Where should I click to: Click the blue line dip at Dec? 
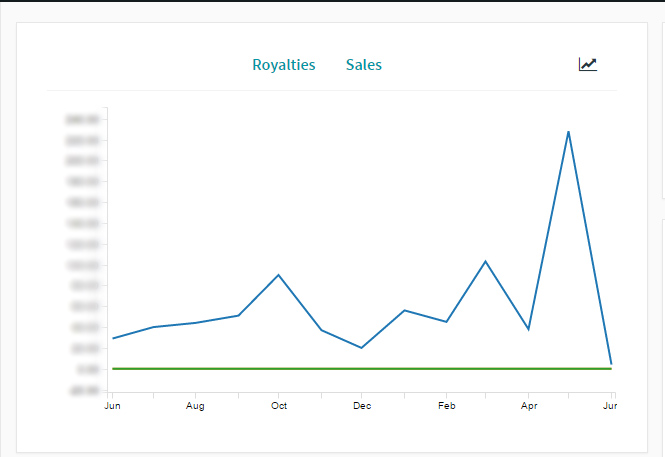tap(361, 348)
